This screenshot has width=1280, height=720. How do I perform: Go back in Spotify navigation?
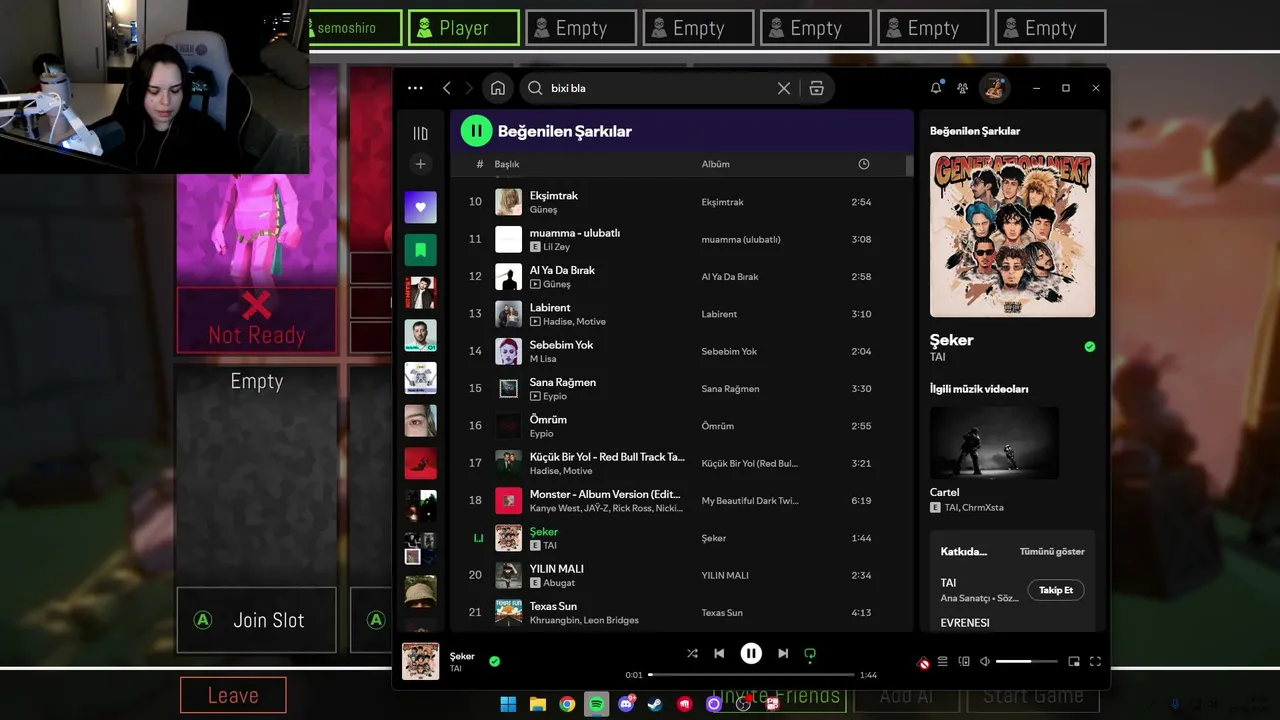tap(447, 88)
